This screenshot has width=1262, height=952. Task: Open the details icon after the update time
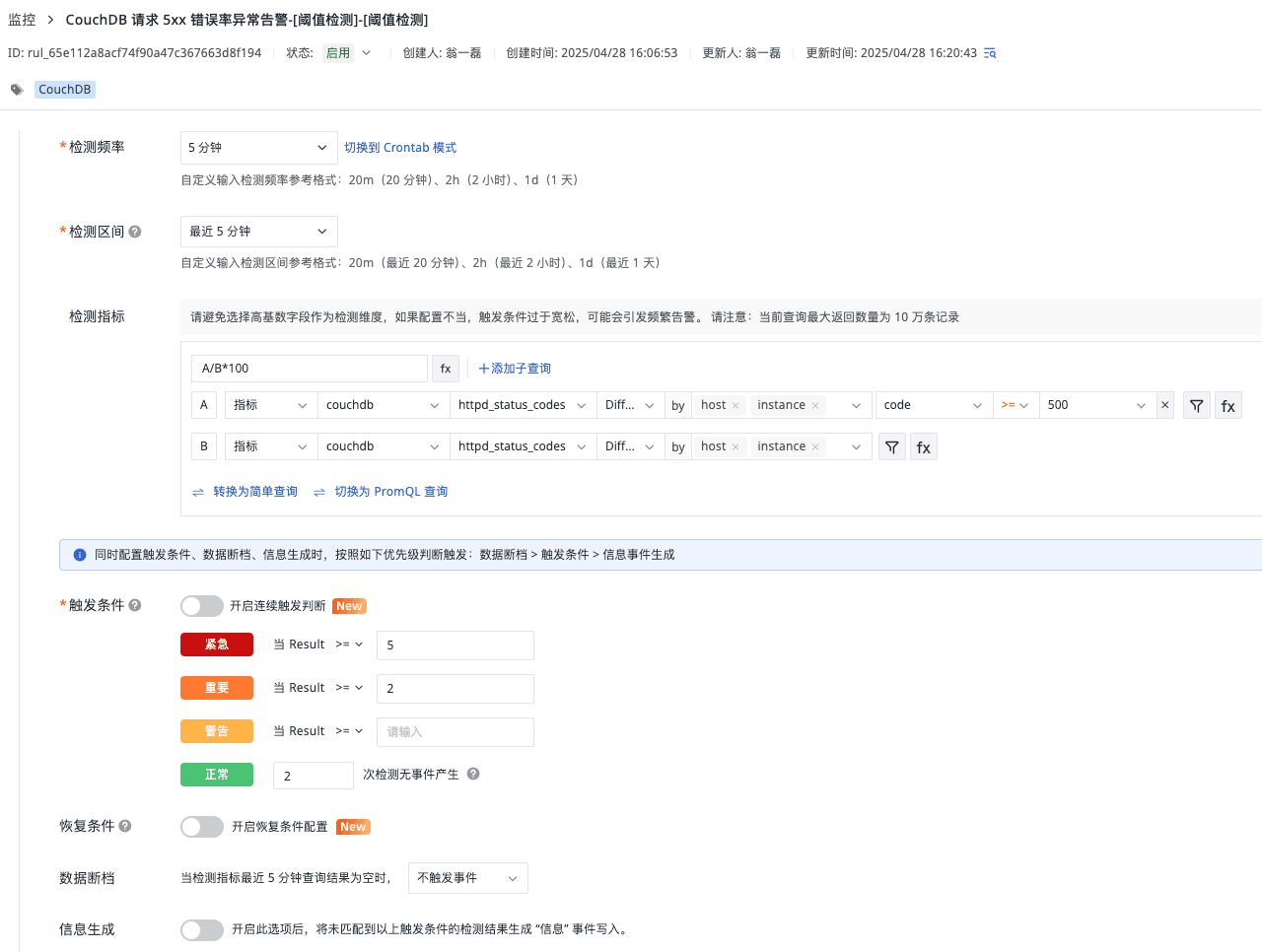pos(990,53)
